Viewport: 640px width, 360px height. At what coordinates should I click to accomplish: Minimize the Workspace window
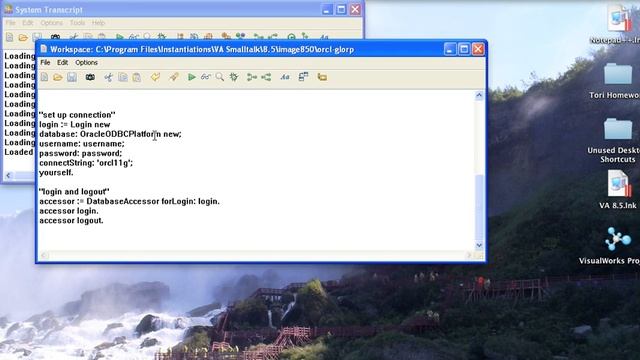click(450, 49)
